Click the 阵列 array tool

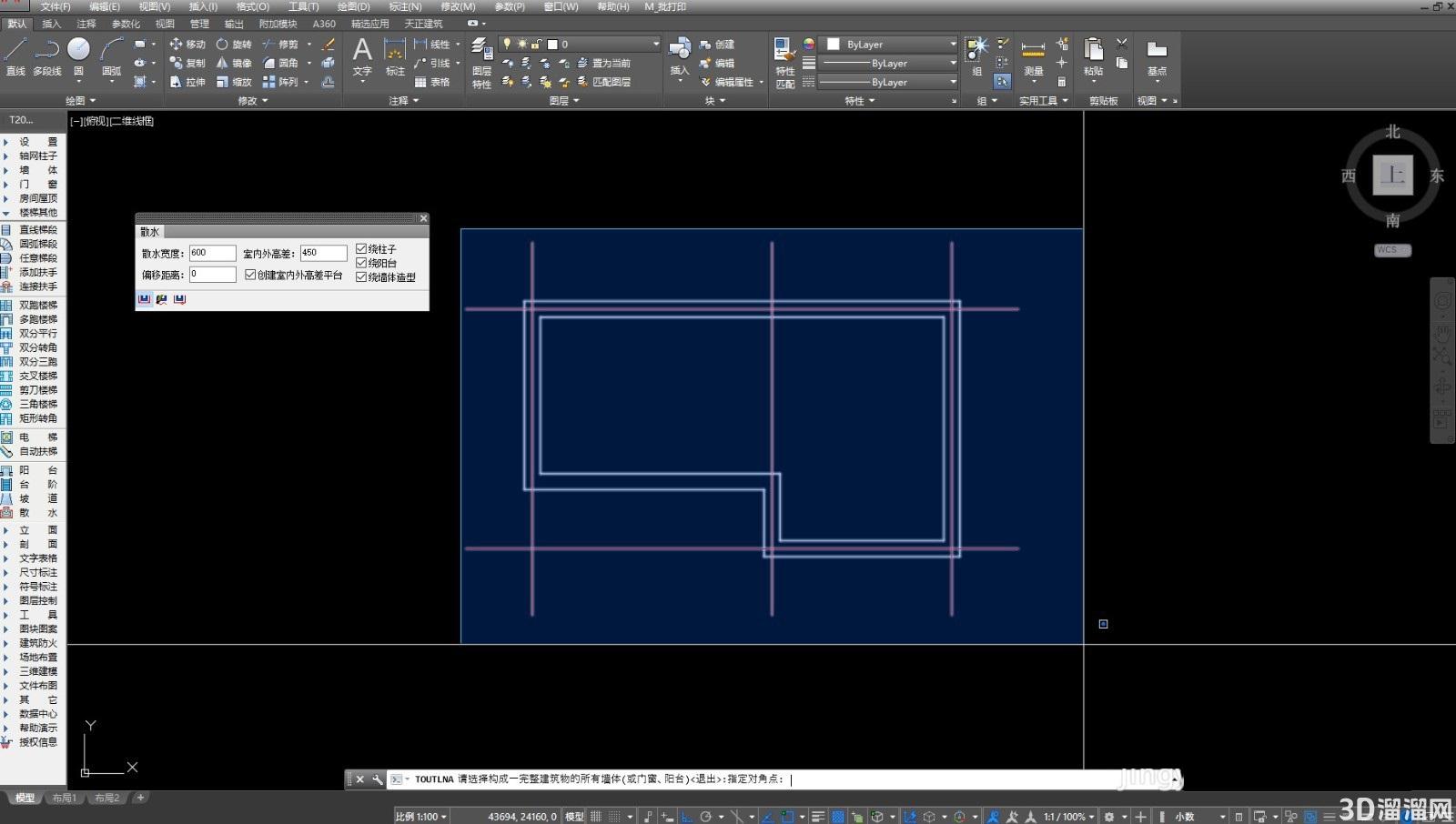coord(280,82)
